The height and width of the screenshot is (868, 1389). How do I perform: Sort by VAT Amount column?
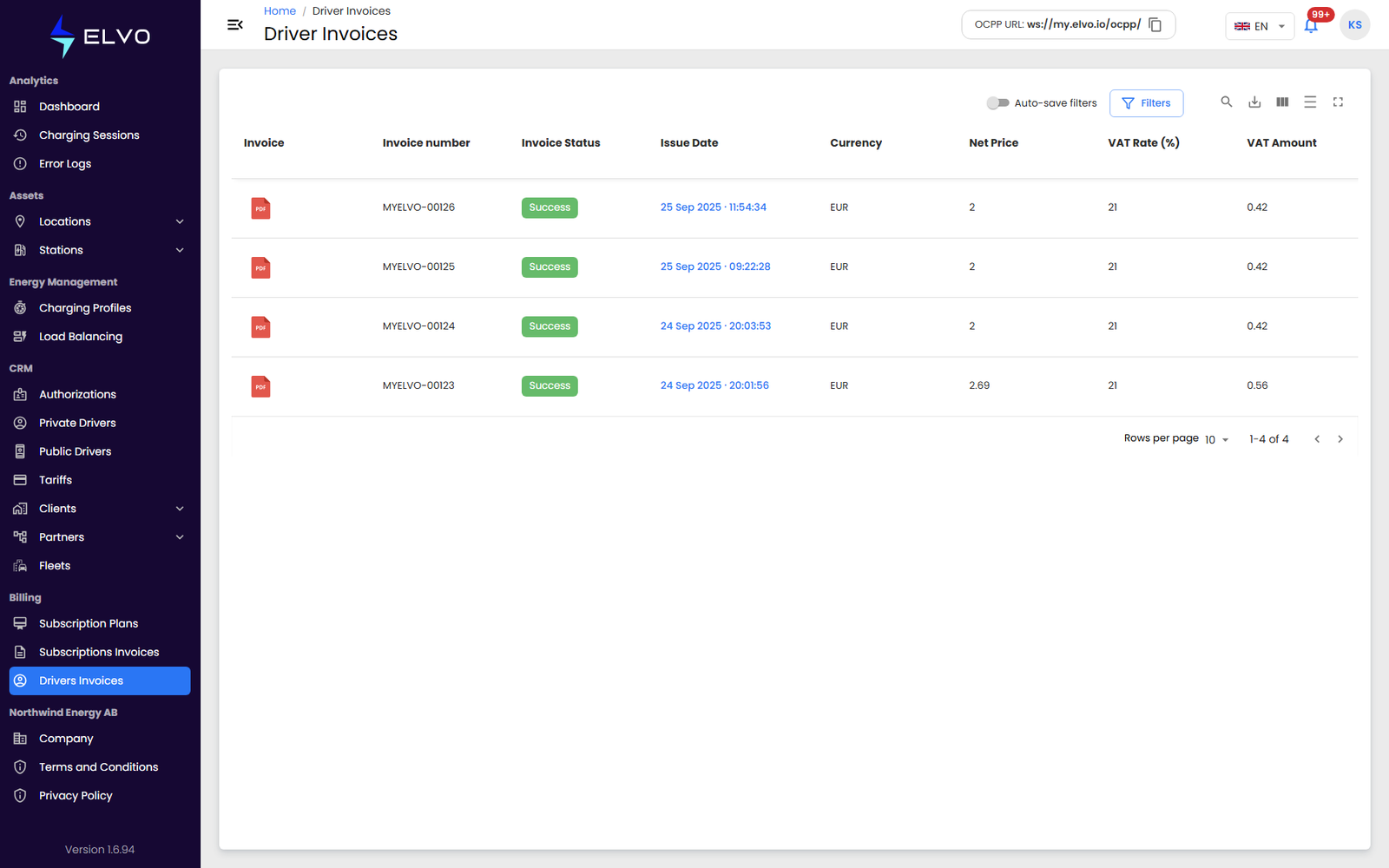pyautogui.click(x=1281, y=143)
